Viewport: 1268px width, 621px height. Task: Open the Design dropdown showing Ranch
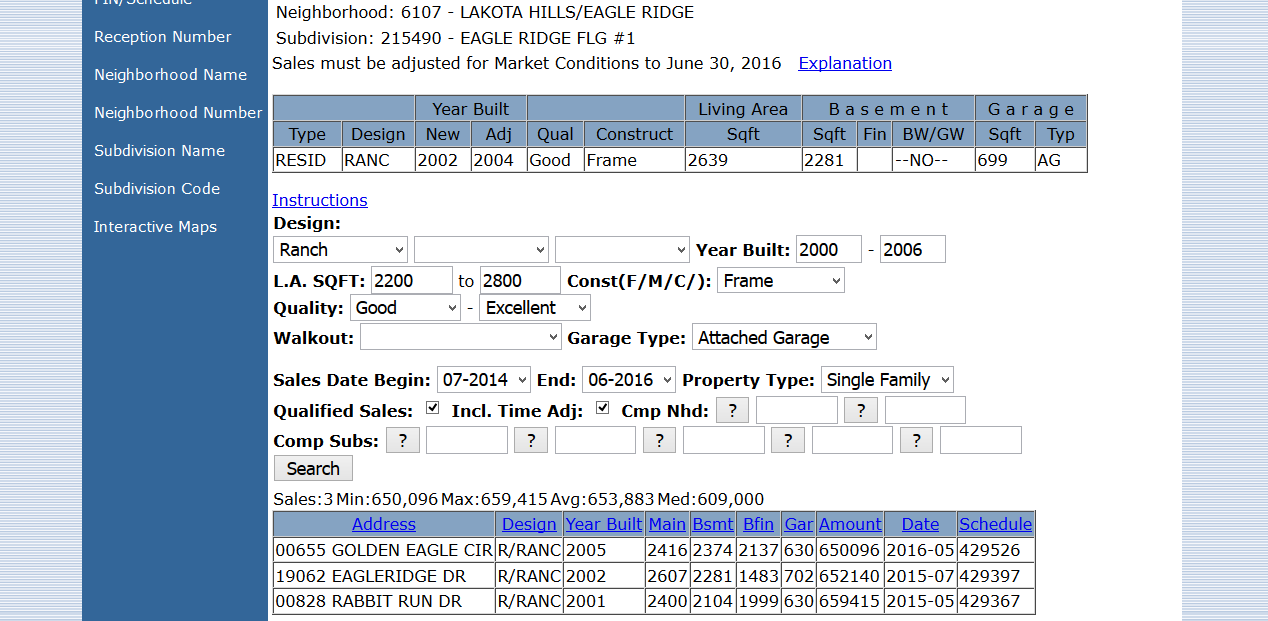(339, 249)
